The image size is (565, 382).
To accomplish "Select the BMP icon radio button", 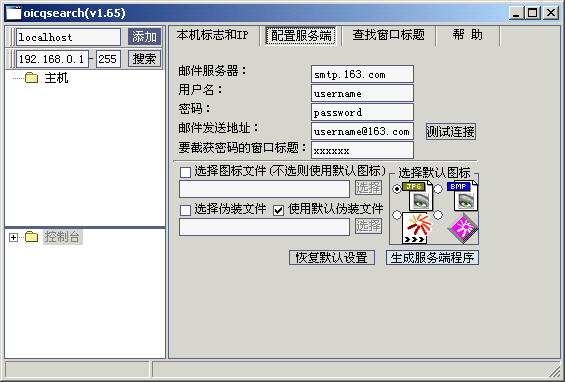I will 438,188.
